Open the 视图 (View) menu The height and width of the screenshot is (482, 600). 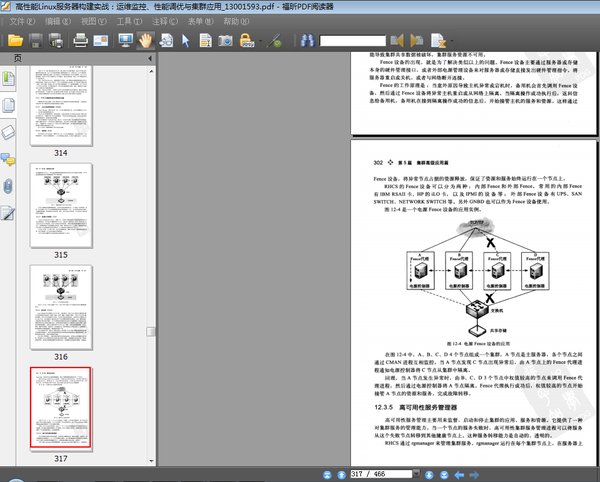[x=93, y=21]
